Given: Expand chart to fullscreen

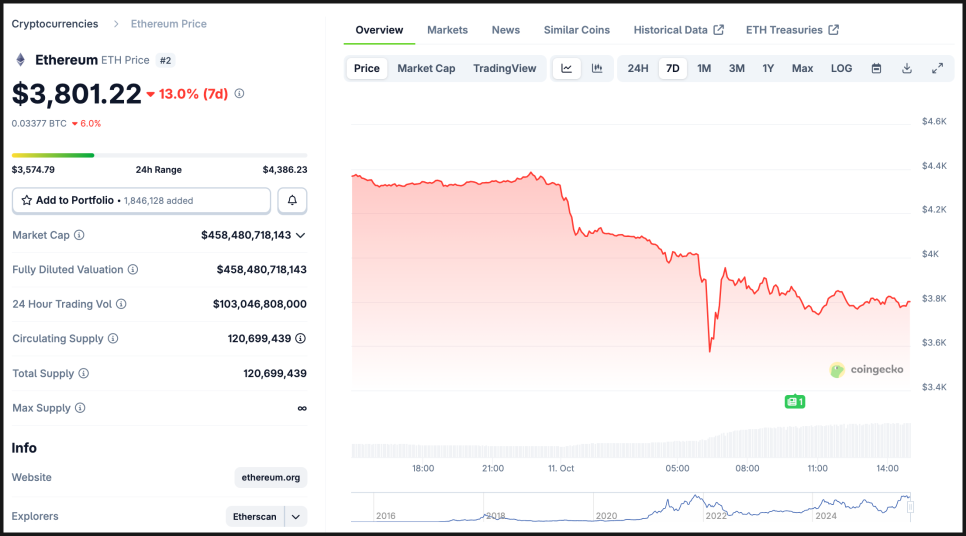Looking at the screenshot, I should point(937,68).
